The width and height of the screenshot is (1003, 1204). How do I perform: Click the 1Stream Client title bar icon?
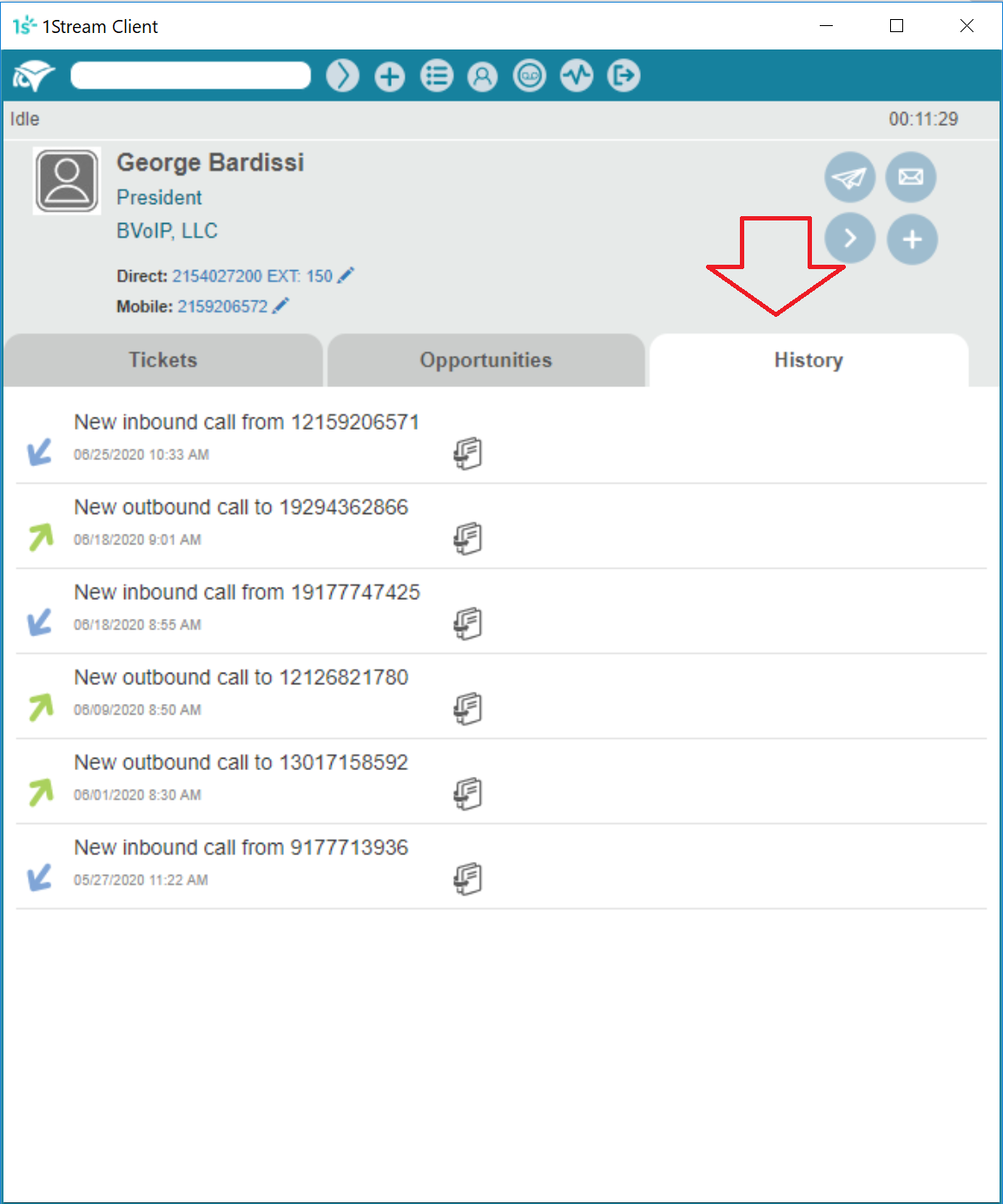pyautogui.click(x=24, y=26)
